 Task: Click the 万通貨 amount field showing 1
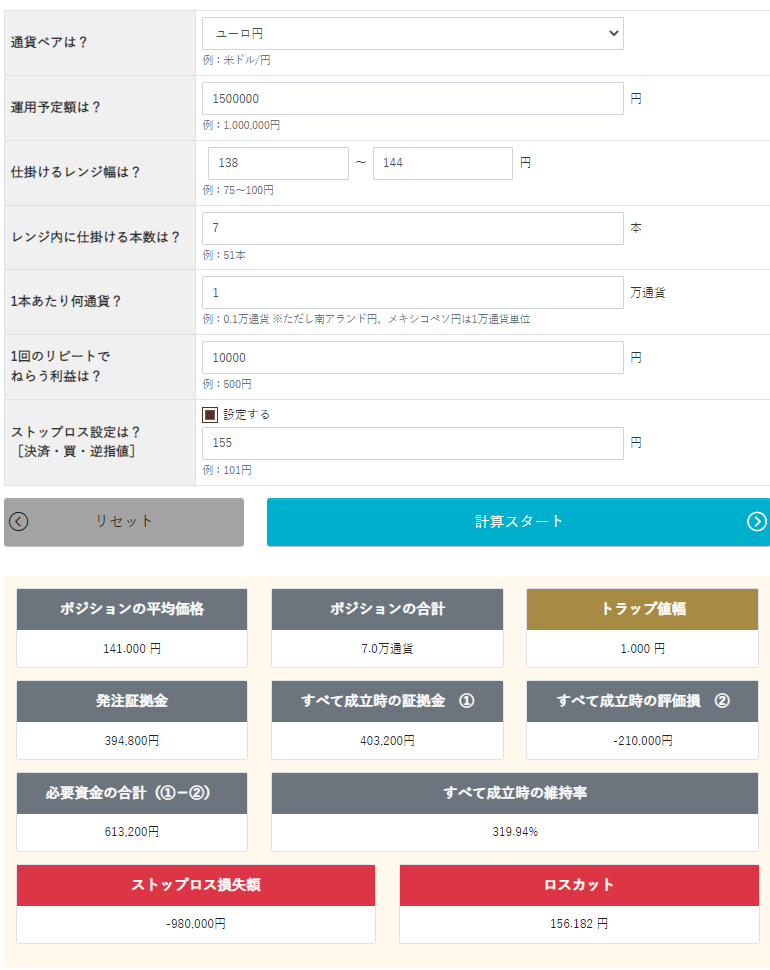413,293
